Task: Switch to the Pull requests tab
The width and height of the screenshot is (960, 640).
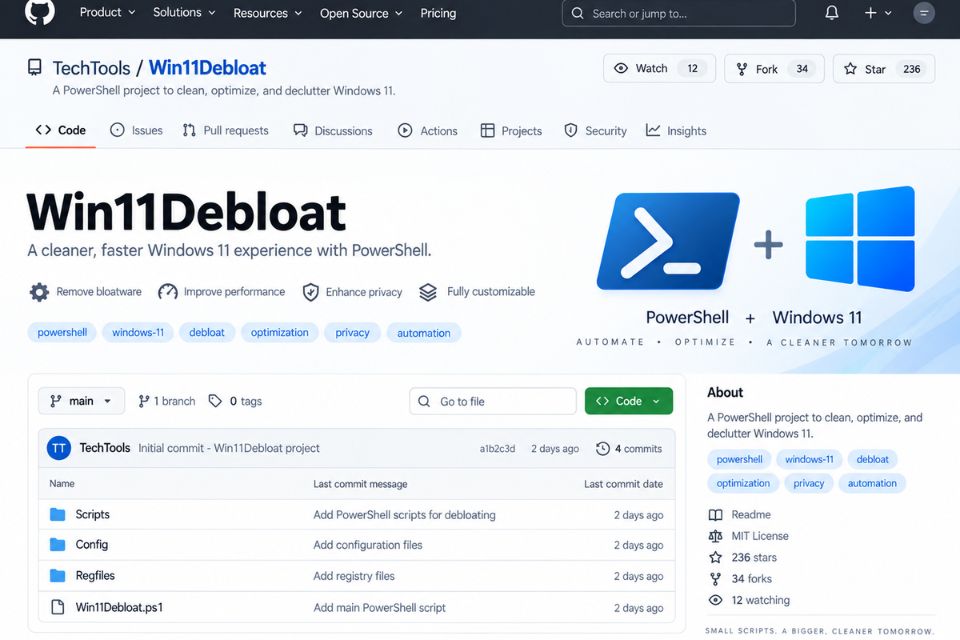Action: click(x=225, y=130)
